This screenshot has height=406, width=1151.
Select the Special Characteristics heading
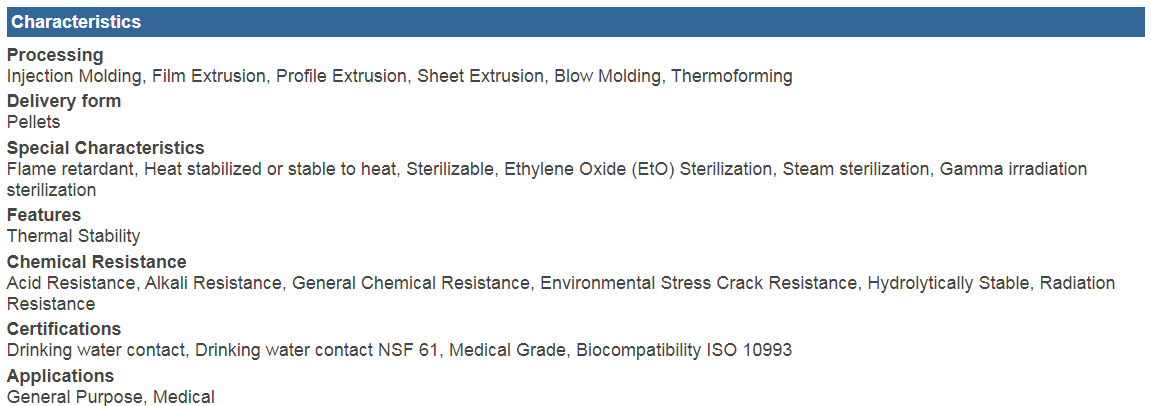click(x=106, y=148)
